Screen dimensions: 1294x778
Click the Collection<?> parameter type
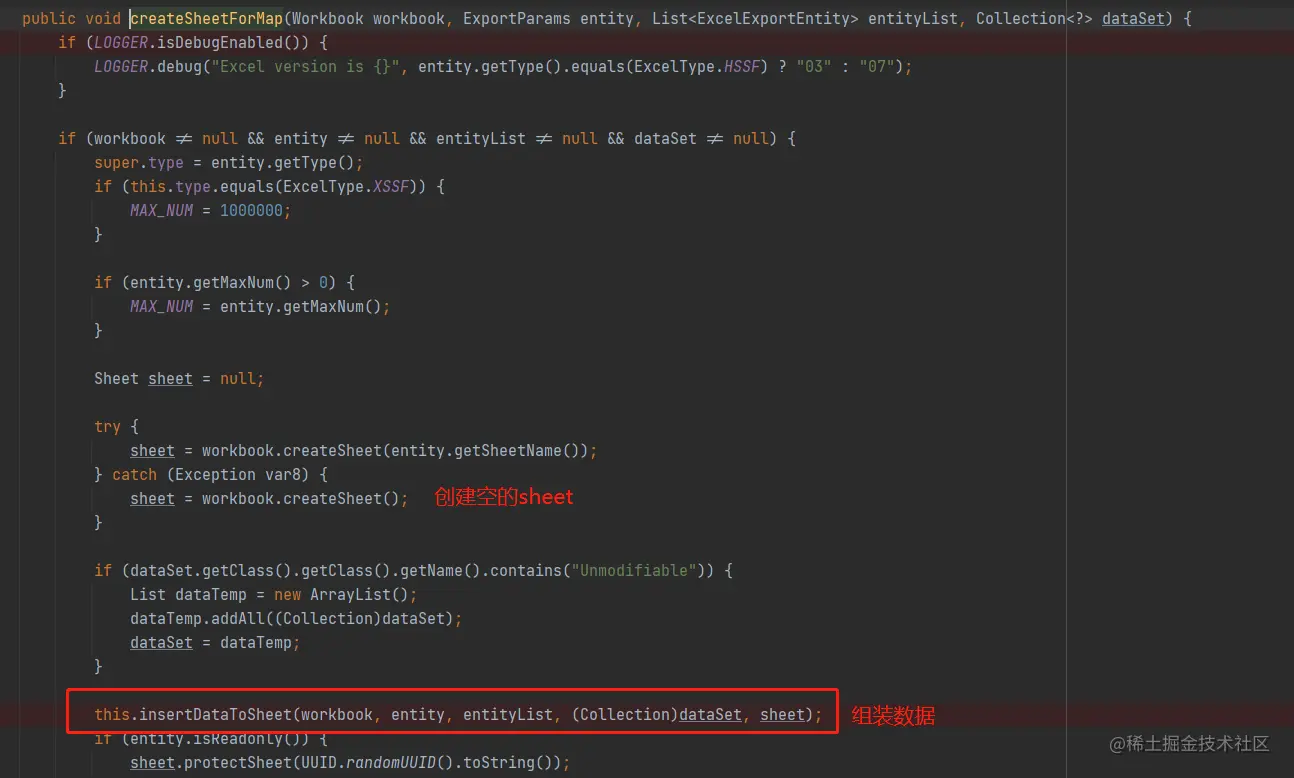click(x=1034, y=18)
